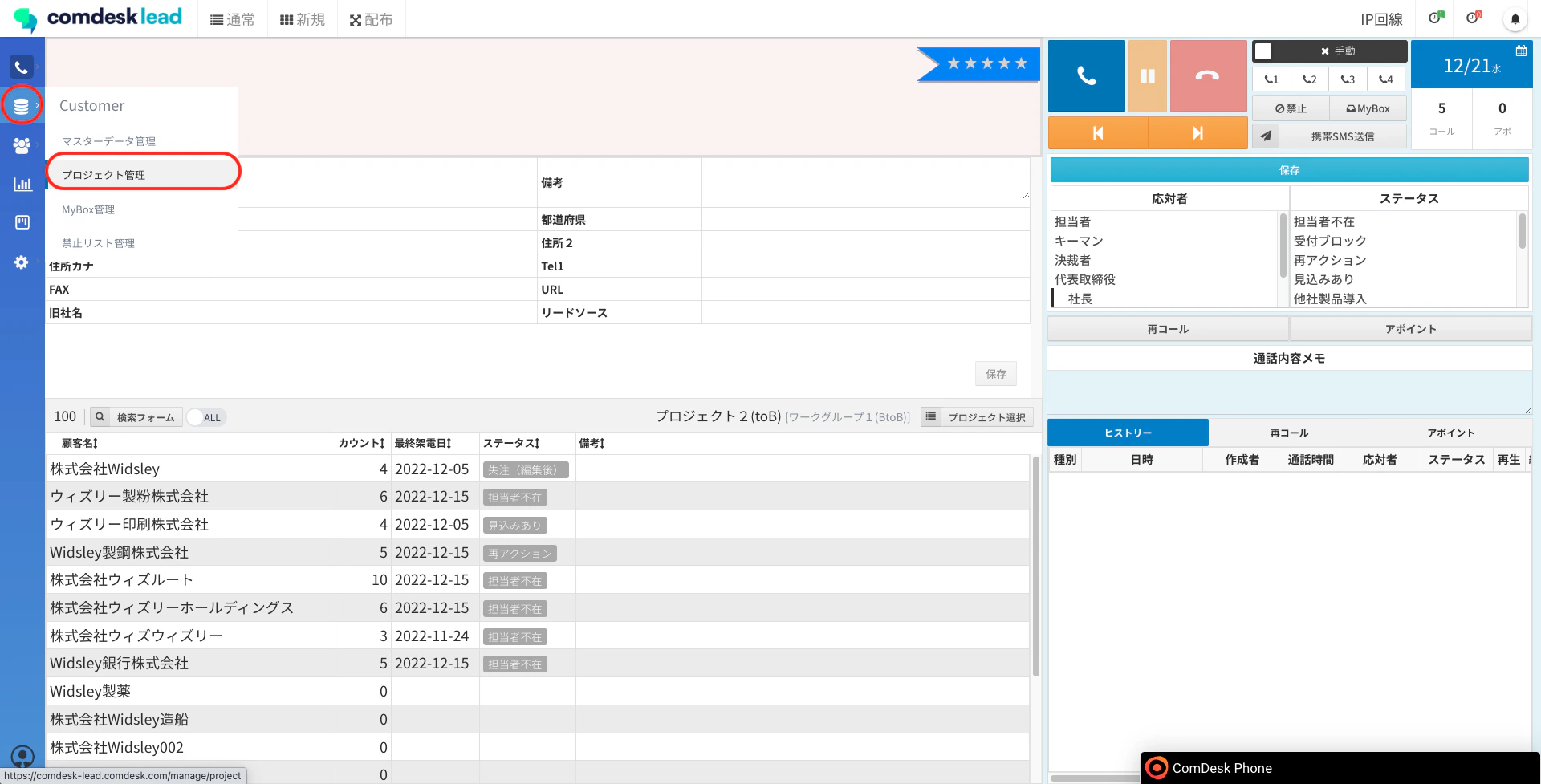Sort by 備考 column header in list
This screenshot has width=1541, height=784.
click(592, 443)
